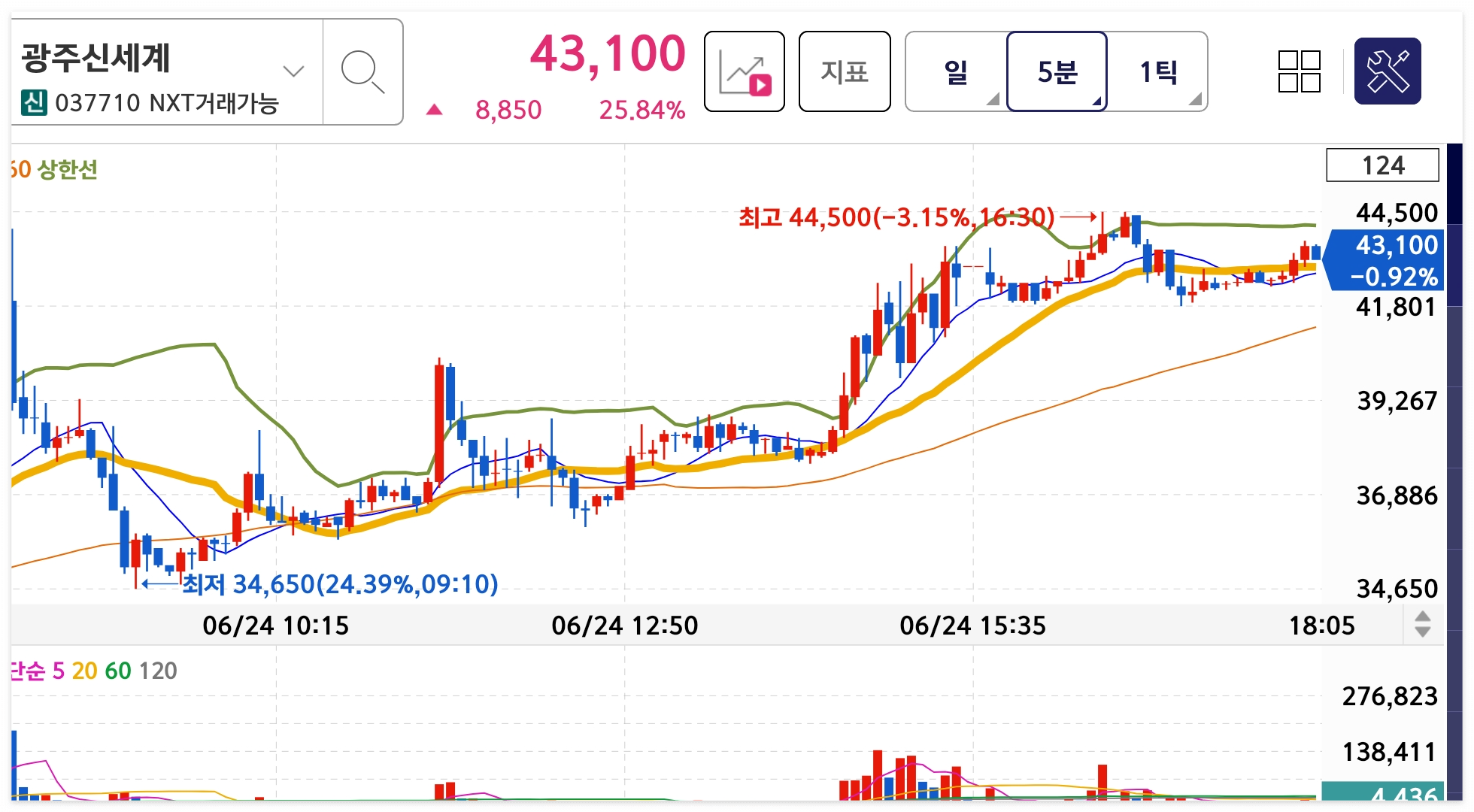Viewport: 1474px width, 812px height.
Task: Click the 단순 moving average legend label
Action: point(29,671)
